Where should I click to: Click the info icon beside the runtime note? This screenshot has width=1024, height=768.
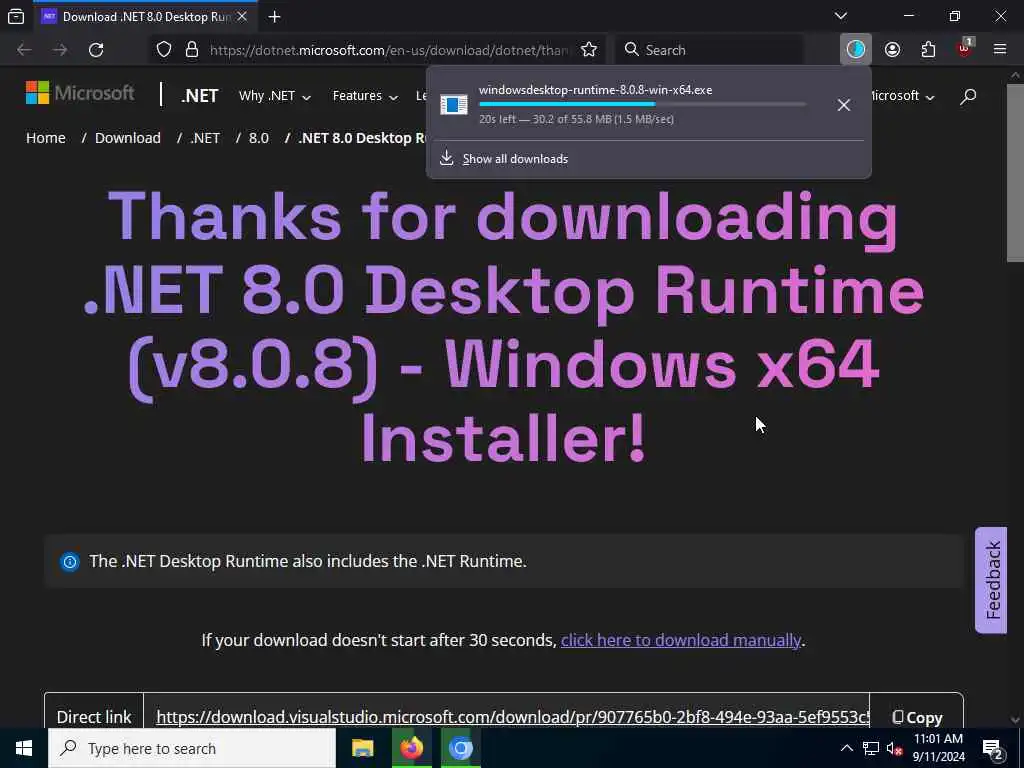[70, 562]
